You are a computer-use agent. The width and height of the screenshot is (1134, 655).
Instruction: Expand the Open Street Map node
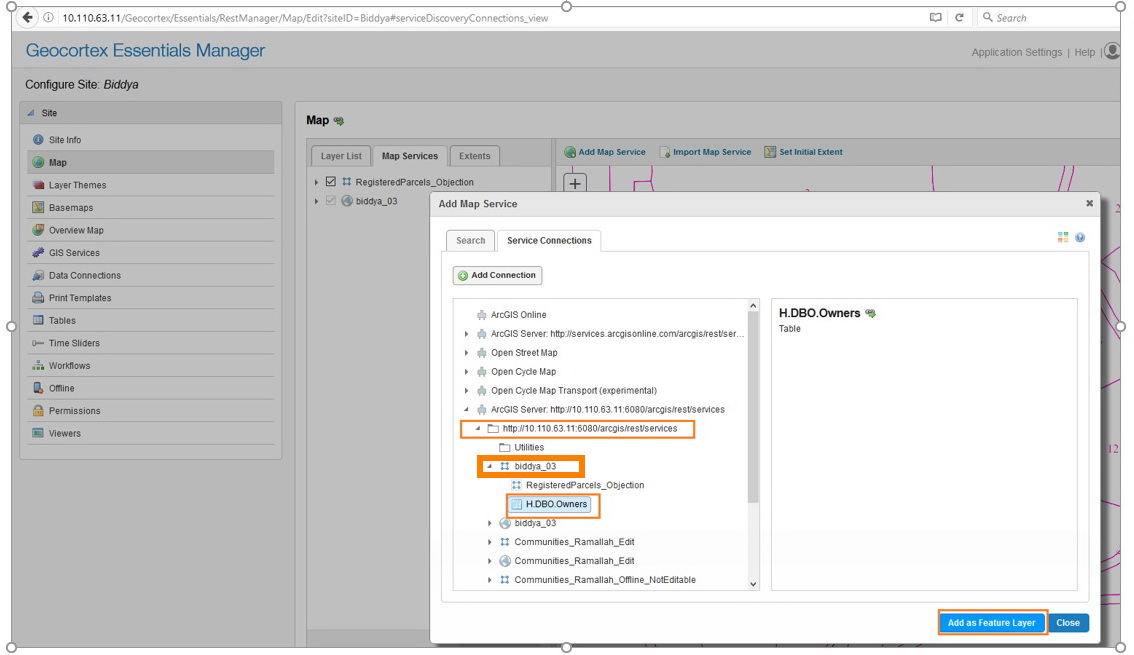[x=466, y=353]
